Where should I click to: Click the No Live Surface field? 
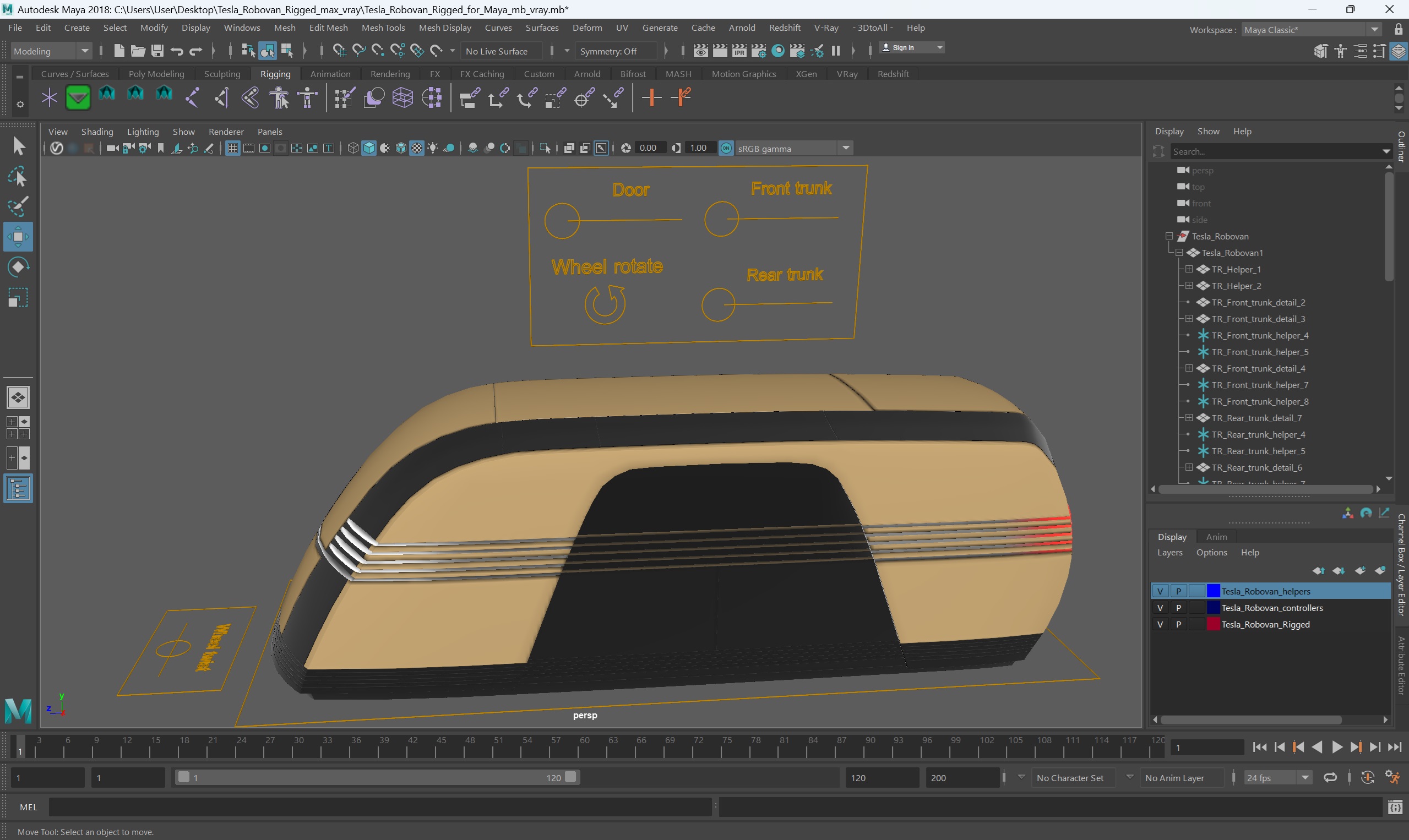[x=502, y=51]
